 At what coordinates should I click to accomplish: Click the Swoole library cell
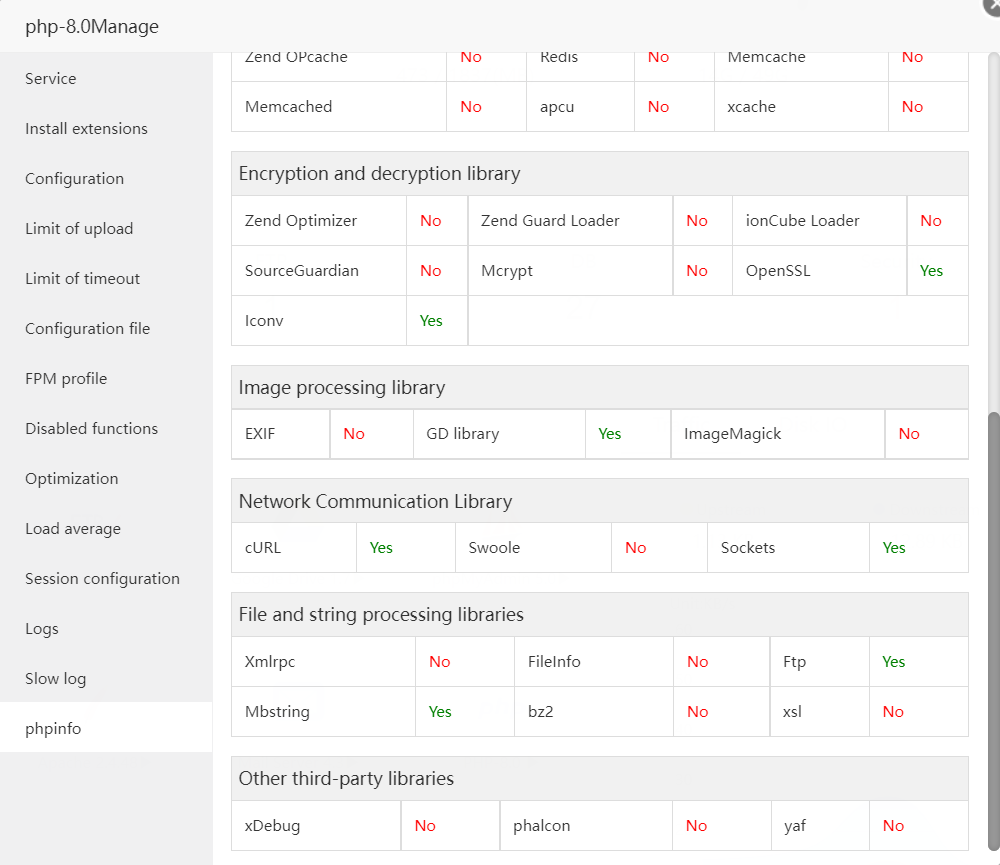click(x=495, y=548)
